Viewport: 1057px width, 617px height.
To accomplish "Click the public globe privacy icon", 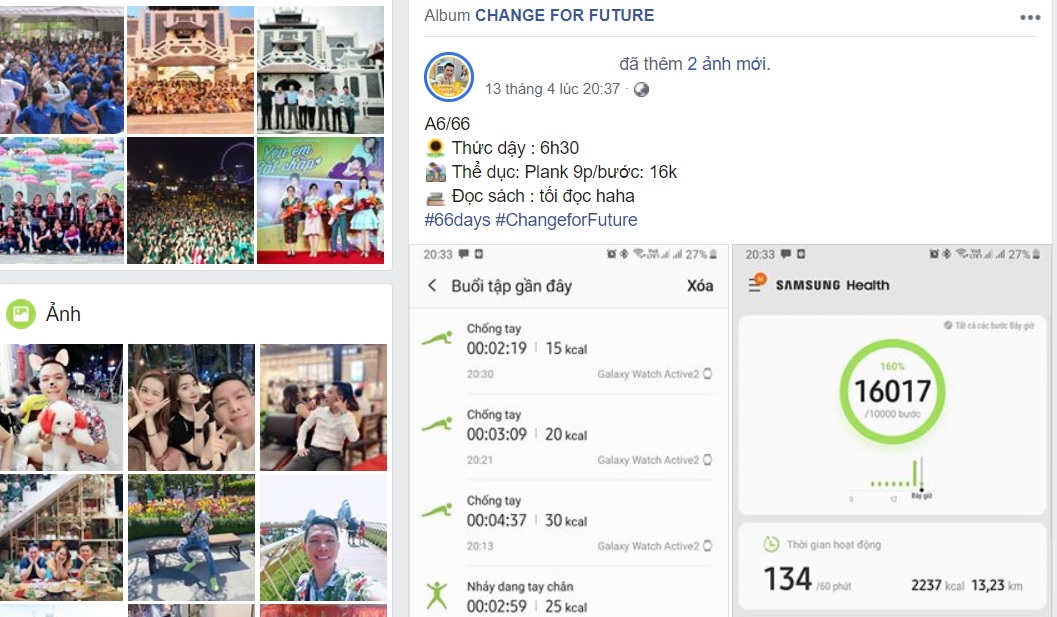I will click(x=641, y=90).
